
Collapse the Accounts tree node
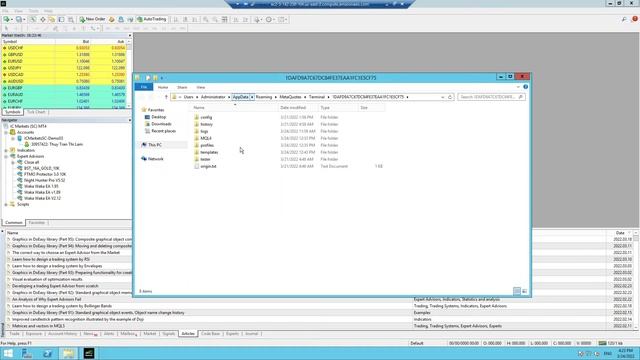(6, 132)
